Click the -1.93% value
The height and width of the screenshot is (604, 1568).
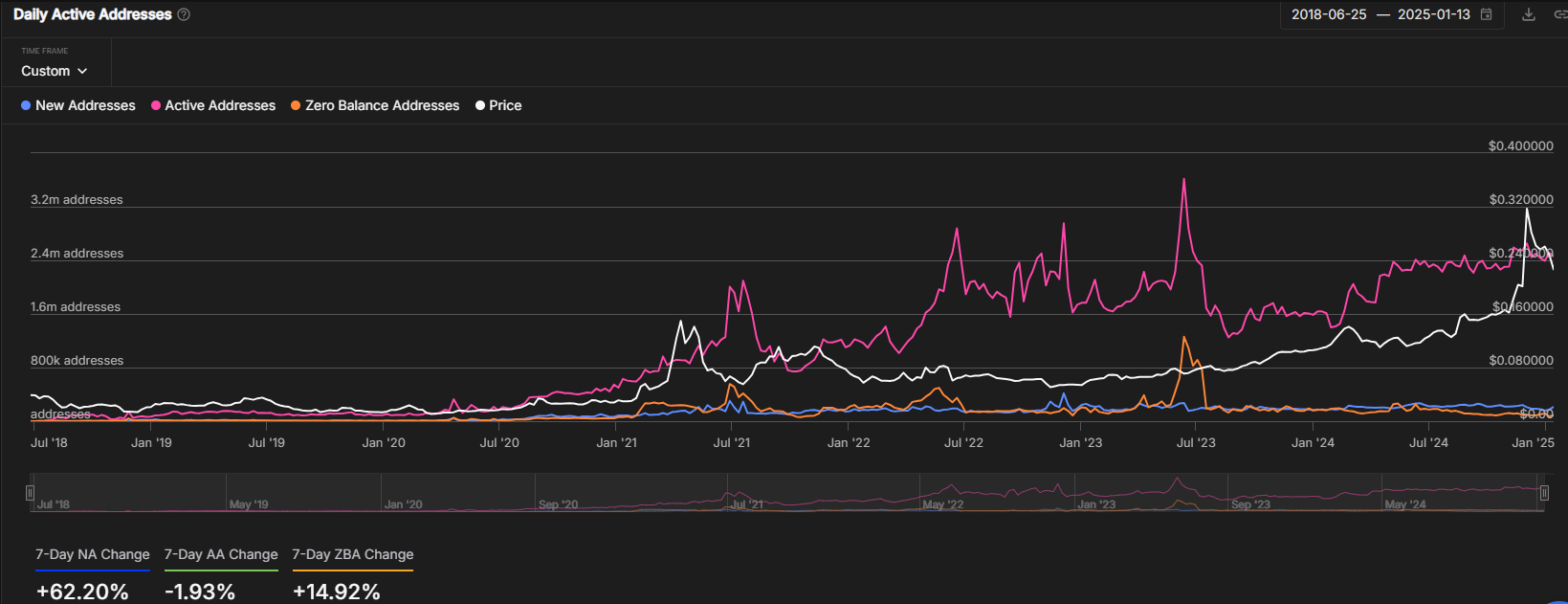click(200, 592)
